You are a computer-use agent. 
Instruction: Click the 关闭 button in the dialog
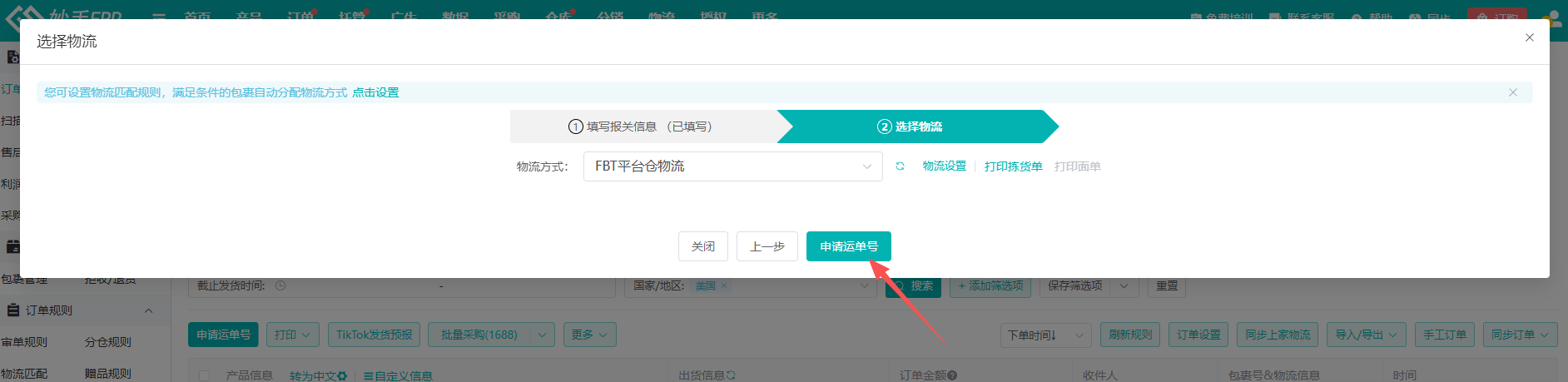[x=703, y=246]
